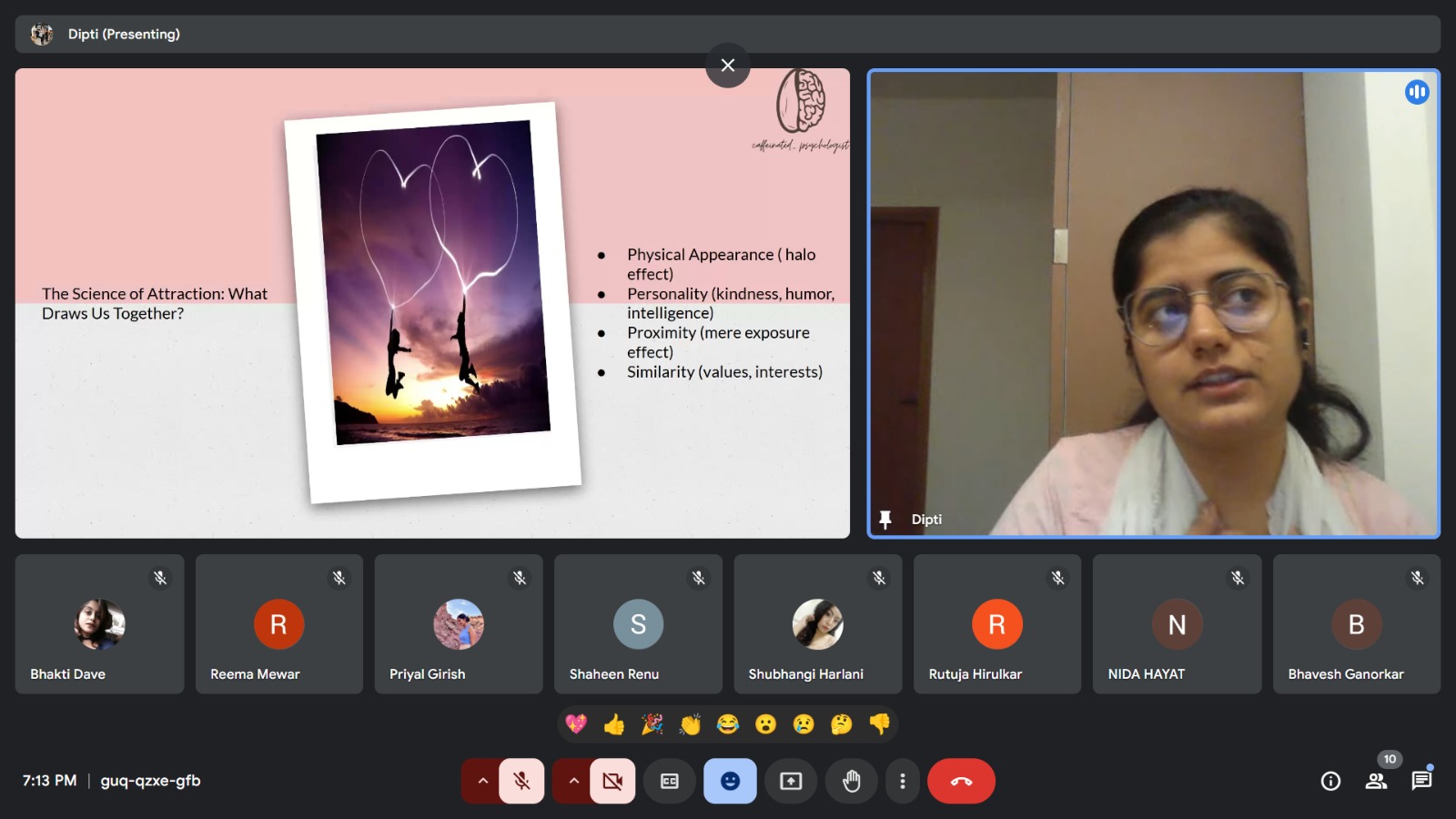Viewport: 1456px width, 819px height.
Task: Hide the emoji reactions bar
Action: point(730,781)
